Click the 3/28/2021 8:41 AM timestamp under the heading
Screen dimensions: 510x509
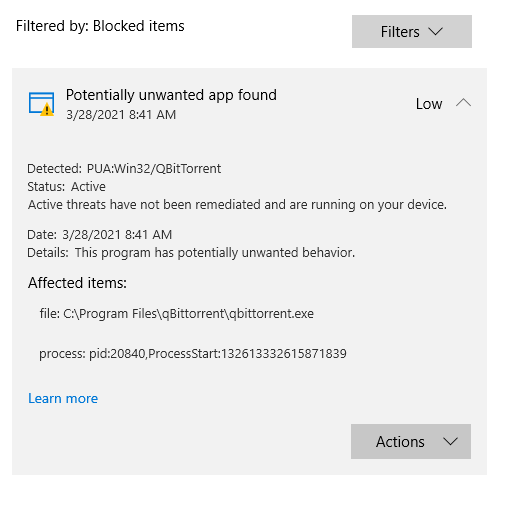pos(121,115)
